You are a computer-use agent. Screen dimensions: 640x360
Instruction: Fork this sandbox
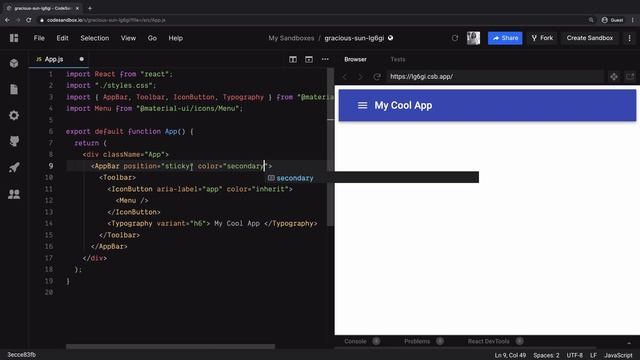542,38
